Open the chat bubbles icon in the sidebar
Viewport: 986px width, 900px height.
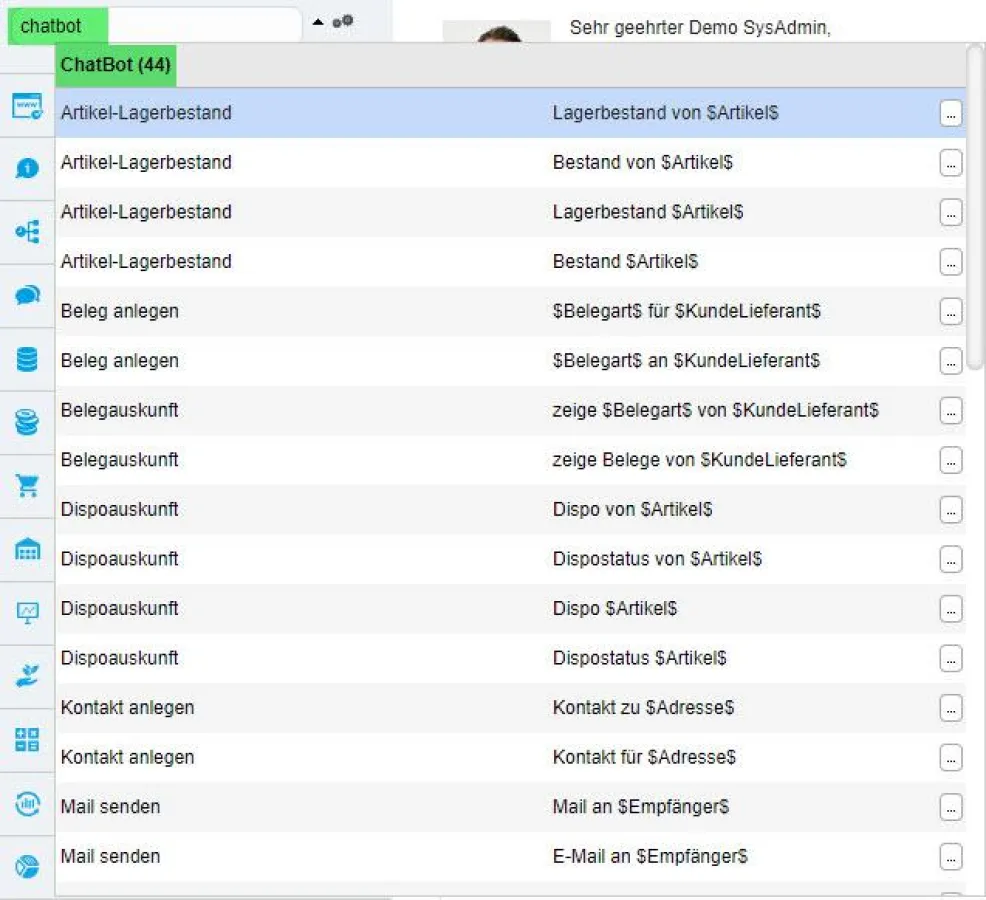[27, 295]
